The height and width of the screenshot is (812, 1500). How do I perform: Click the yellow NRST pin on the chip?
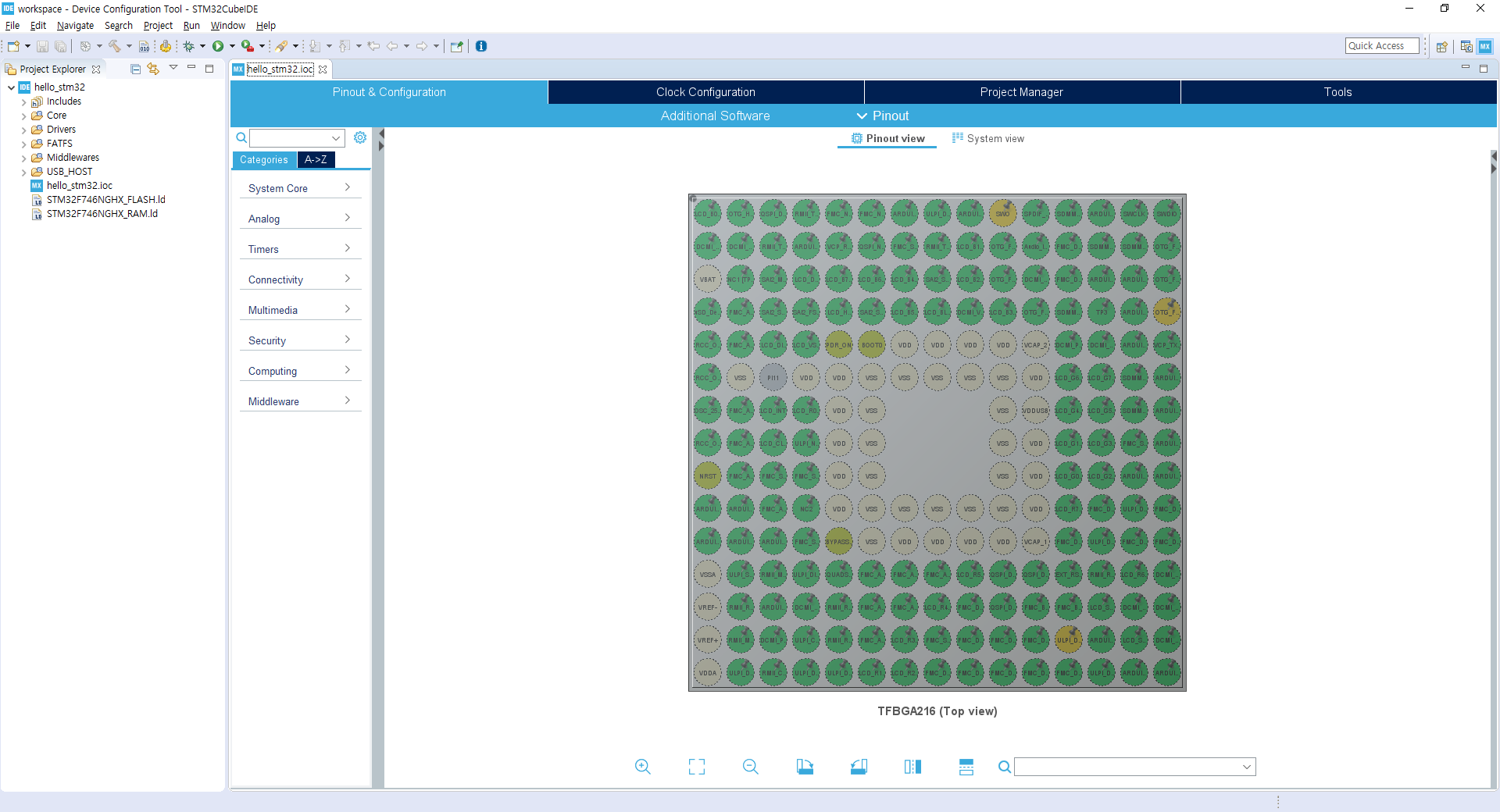pos(708,476)
